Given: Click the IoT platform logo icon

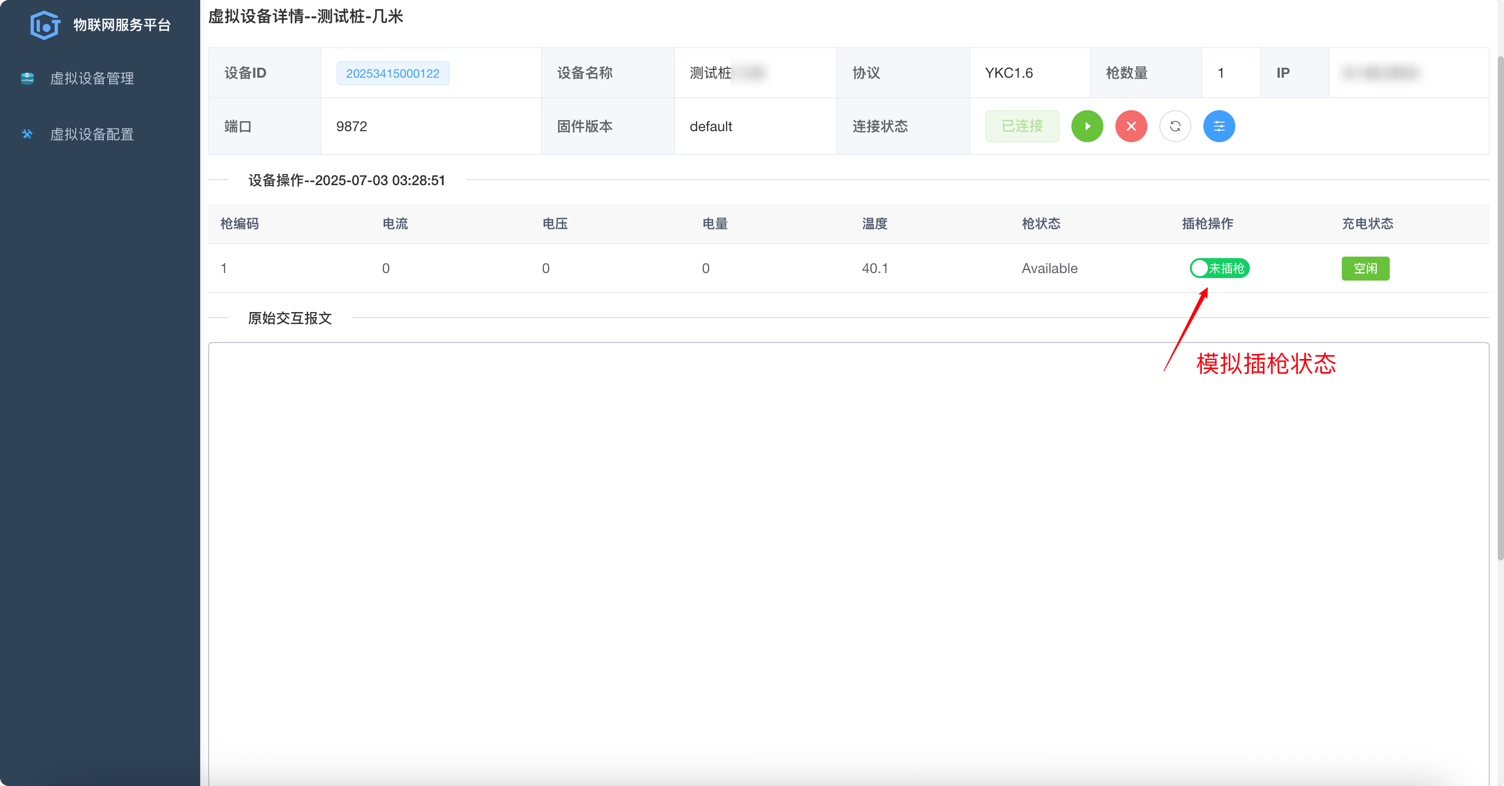Looking at the screenshot, I should pos(45,25).
